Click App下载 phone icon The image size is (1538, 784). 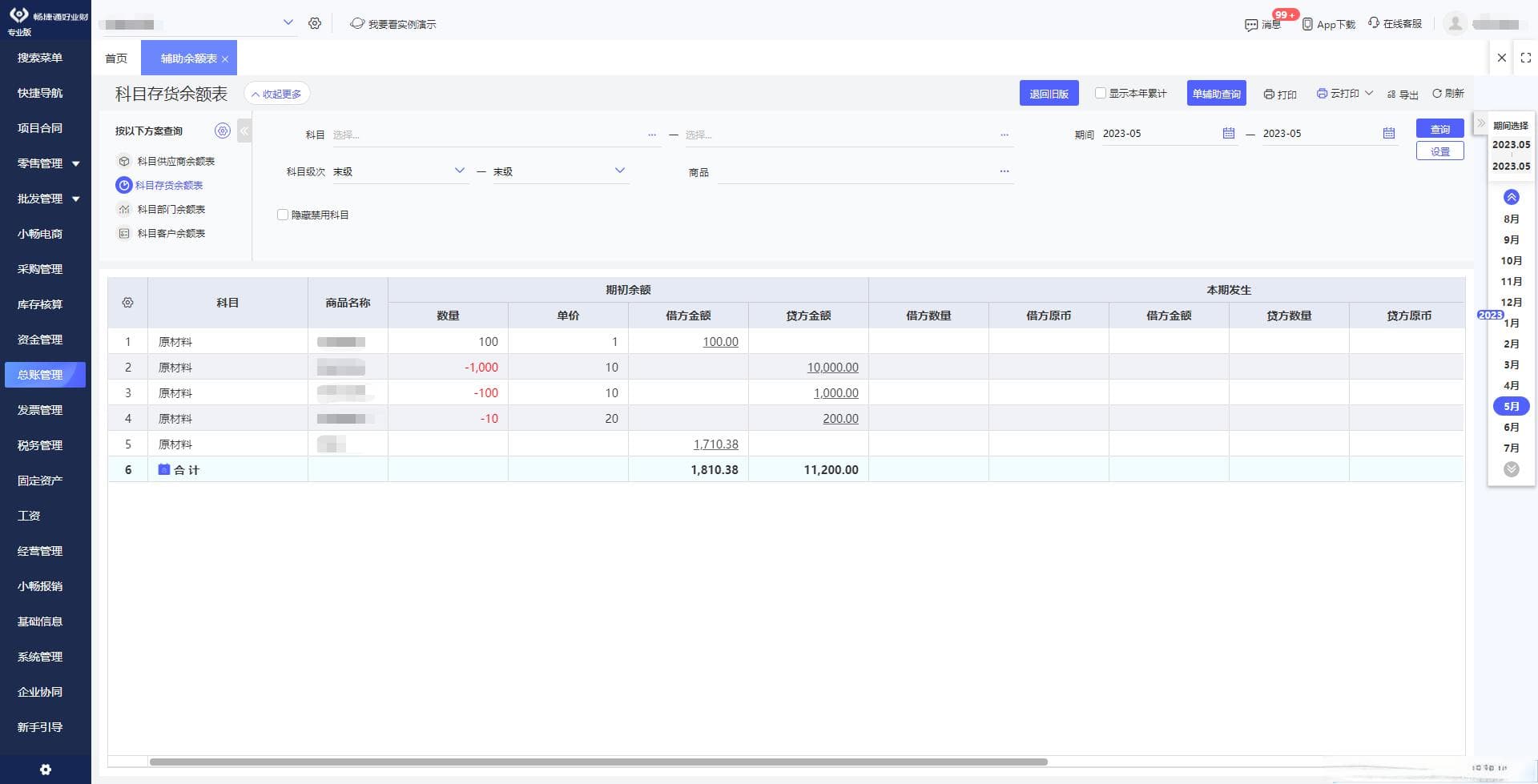[1307, 24]
